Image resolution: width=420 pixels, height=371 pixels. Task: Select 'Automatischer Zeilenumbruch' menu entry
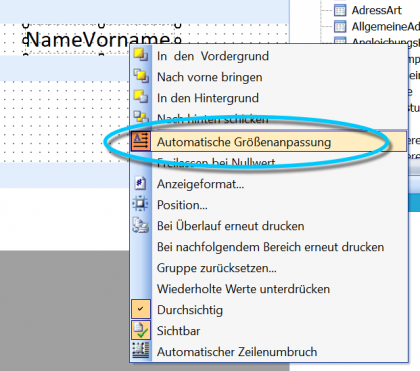click(x=237, y=352)
